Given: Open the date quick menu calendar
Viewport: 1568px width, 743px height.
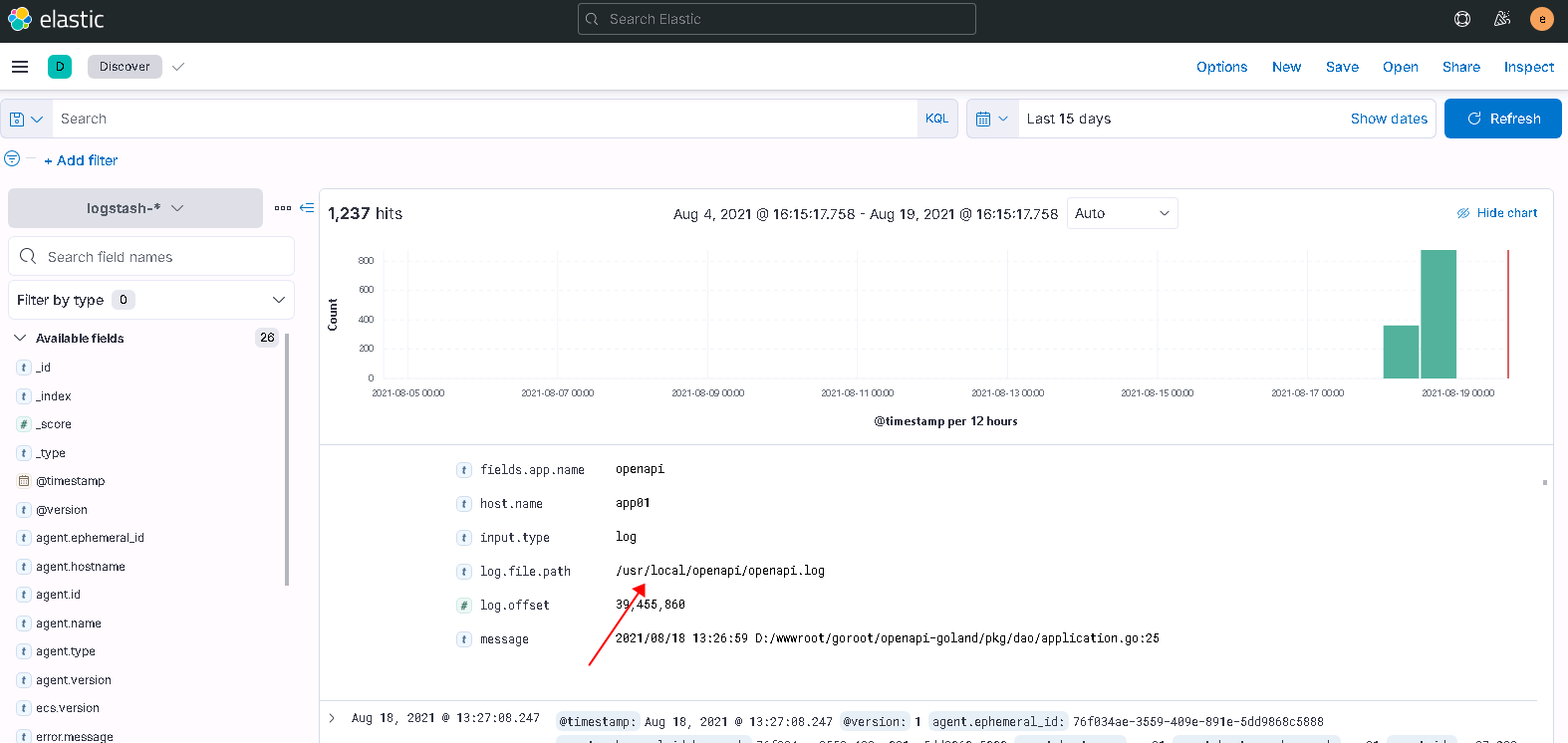Looking at the screenshot, I should [992, 119].
